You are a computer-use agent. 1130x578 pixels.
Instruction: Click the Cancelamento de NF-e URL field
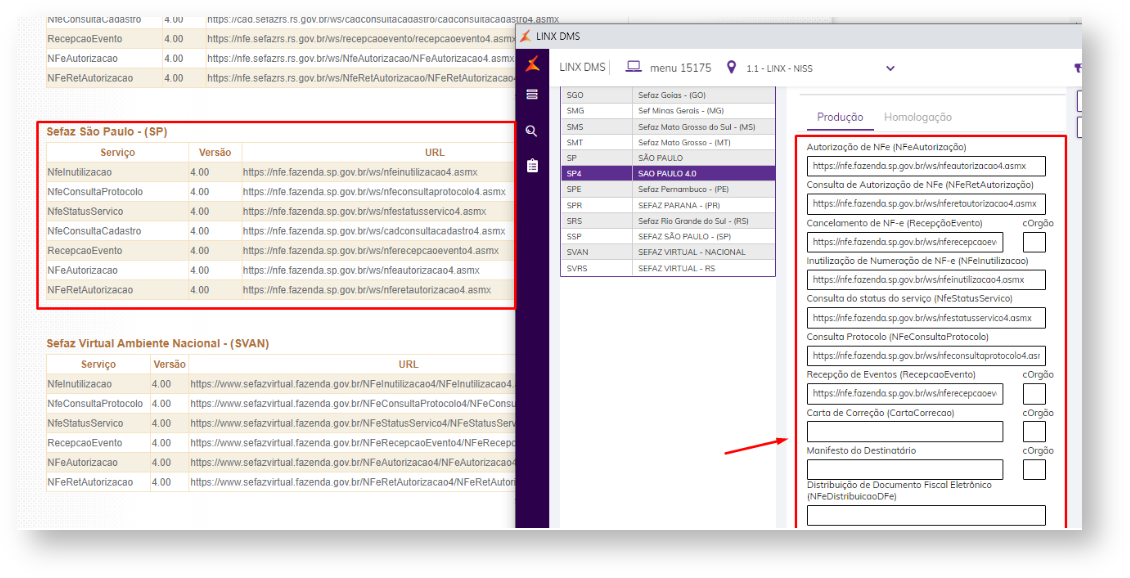[x=904, y=242]
